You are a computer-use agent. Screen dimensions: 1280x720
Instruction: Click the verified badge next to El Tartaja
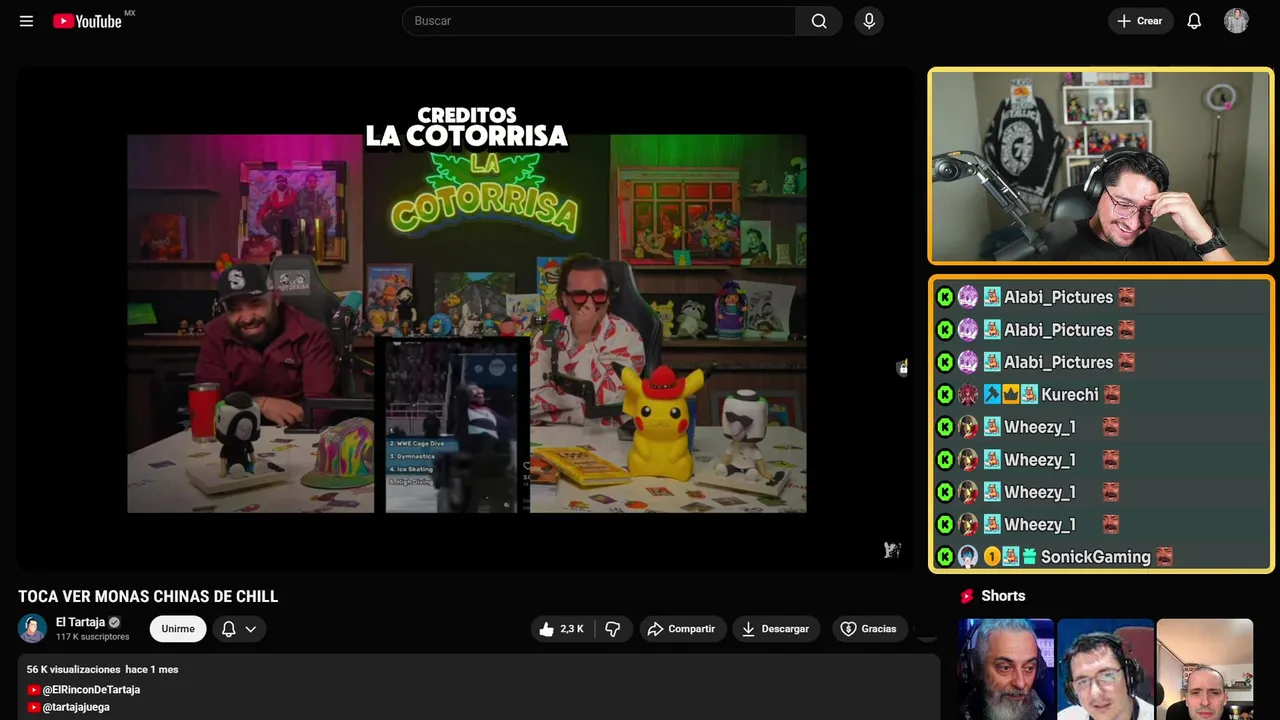tap(114, 622)
